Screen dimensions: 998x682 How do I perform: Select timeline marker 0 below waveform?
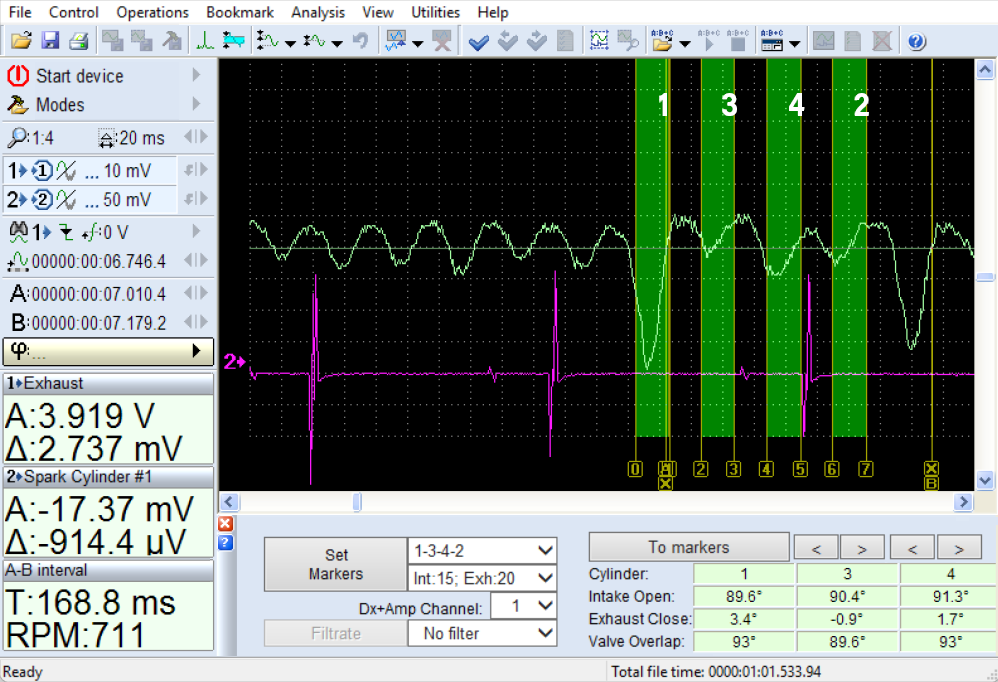635,470
